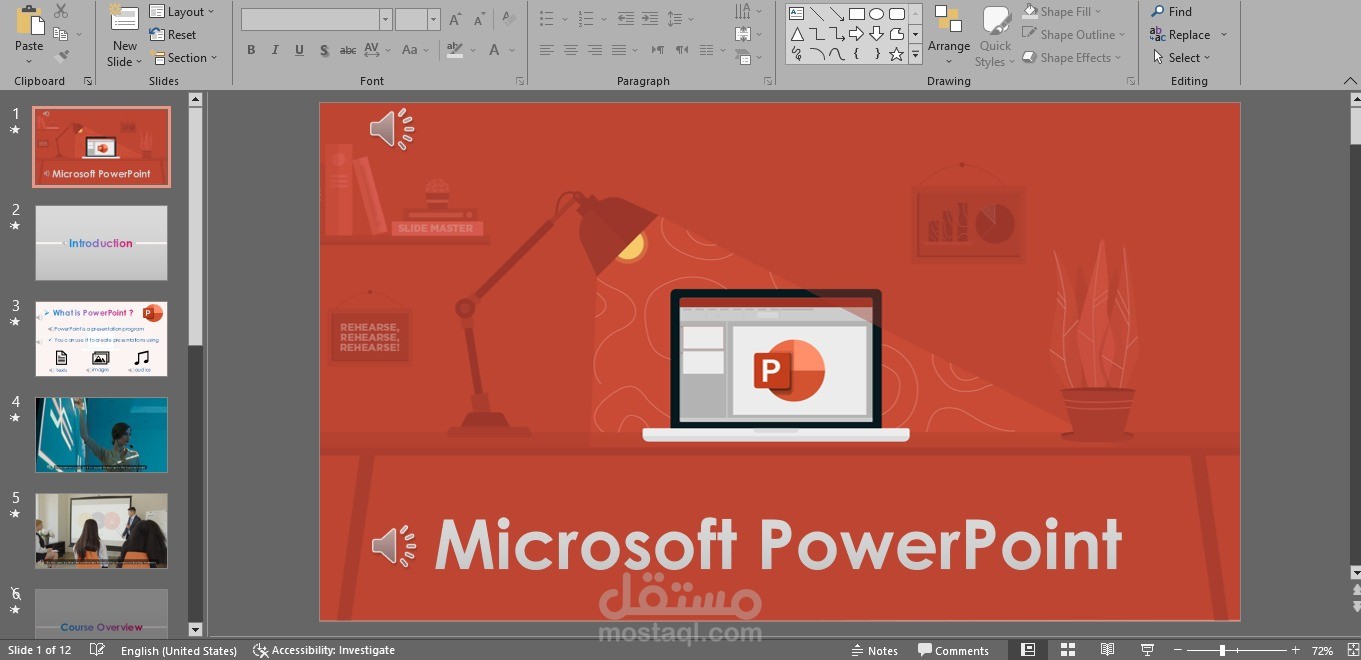The height and width of the screenshot is (660, 1361).
Task: Click the audio speaker icon beside title
Action: tap(393, 546)
